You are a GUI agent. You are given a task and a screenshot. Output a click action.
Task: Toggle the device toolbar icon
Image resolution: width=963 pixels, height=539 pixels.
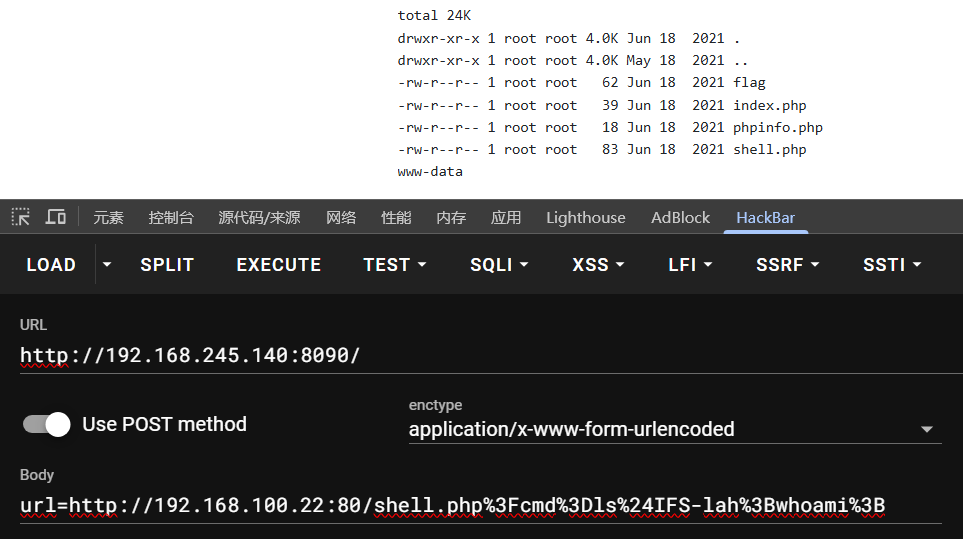[x=56, y=217]
